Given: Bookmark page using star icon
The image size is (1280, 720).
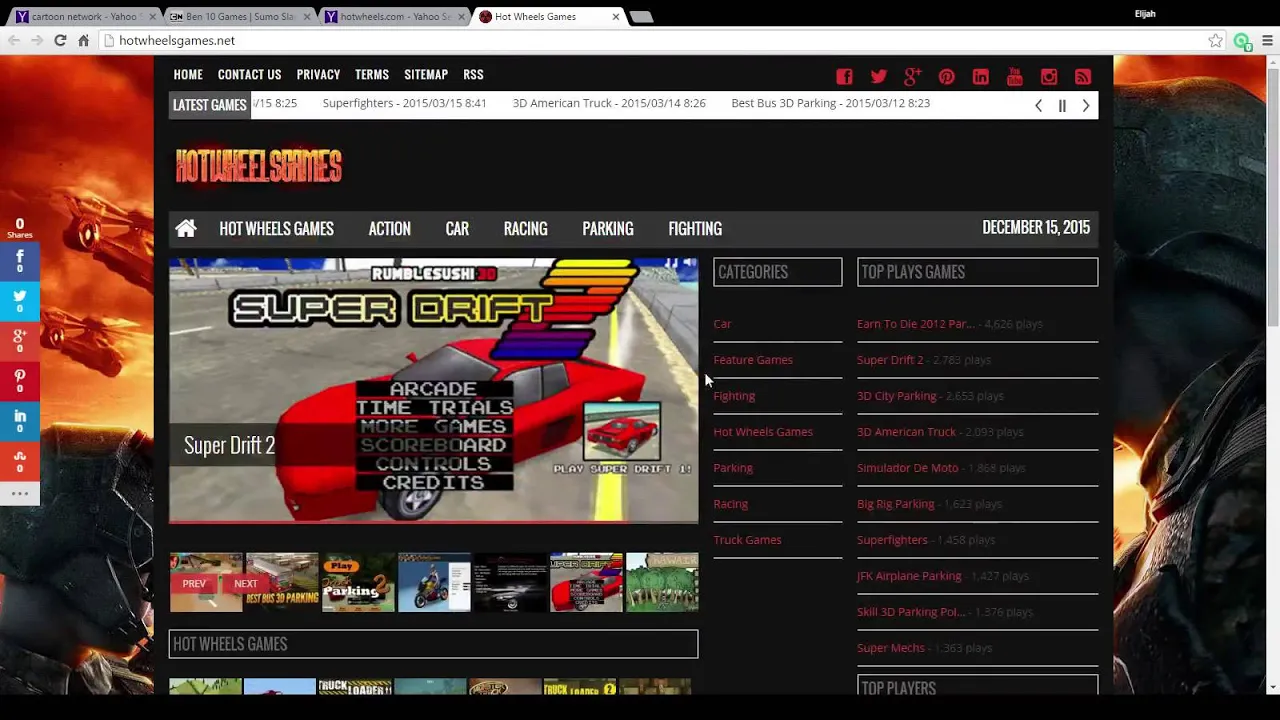Looking at the screenshot, I should click(x=1215, y=40).
